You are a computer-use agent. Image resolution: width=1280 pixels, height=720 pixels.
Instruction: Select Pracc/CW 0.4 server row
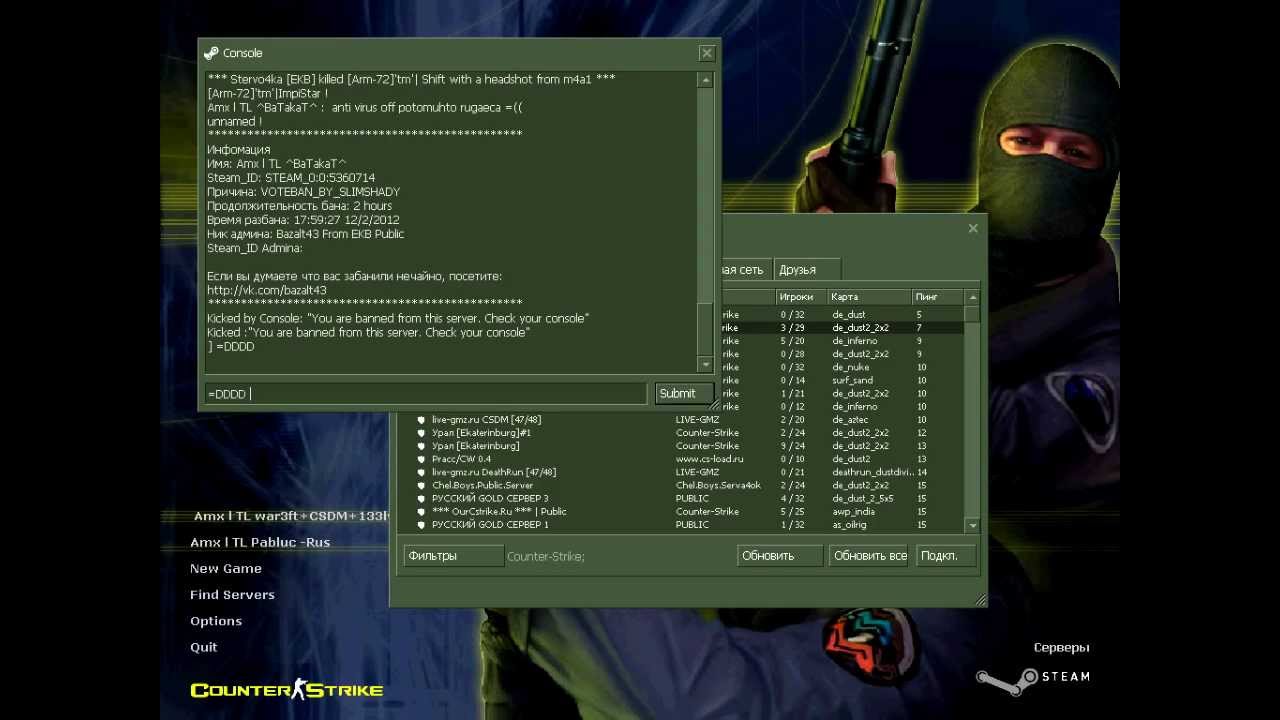(x=680, y=459)
